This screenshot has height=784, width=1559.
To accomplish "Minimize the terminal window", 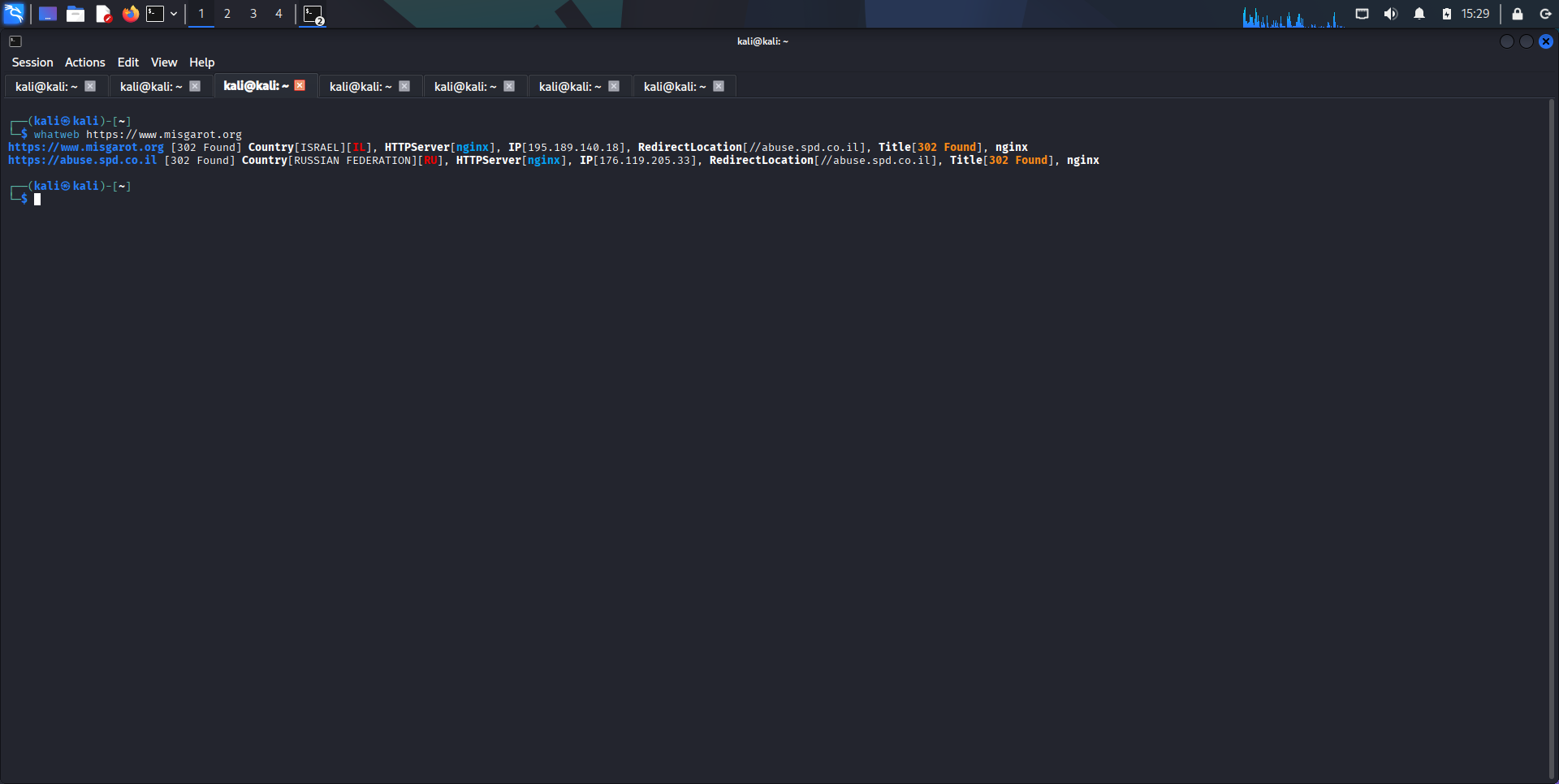I will point(1507,41).
